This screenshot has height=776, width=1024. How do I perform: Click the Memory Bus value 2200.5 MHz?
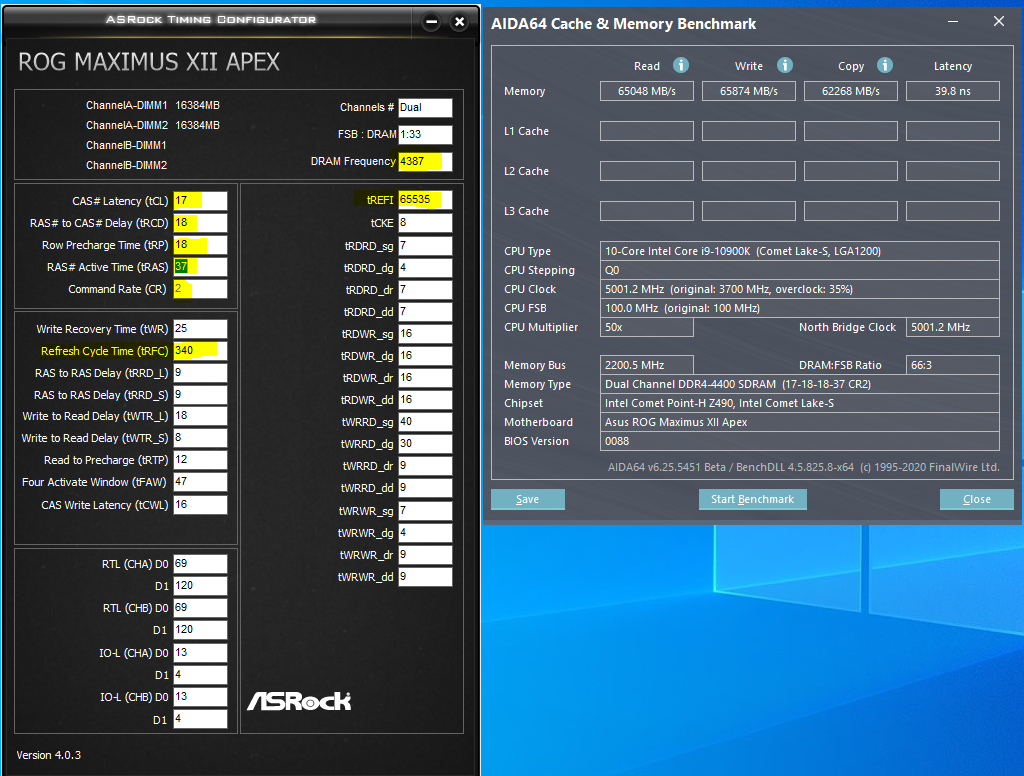click(647, 365)
